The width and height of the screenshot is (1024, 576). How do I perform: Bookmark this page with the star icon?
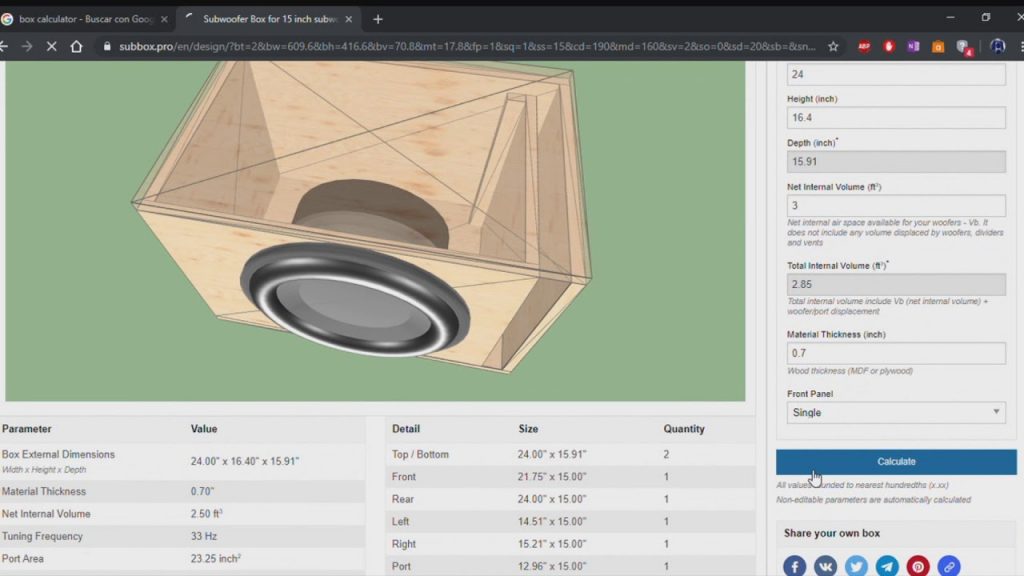pos(833,46)
